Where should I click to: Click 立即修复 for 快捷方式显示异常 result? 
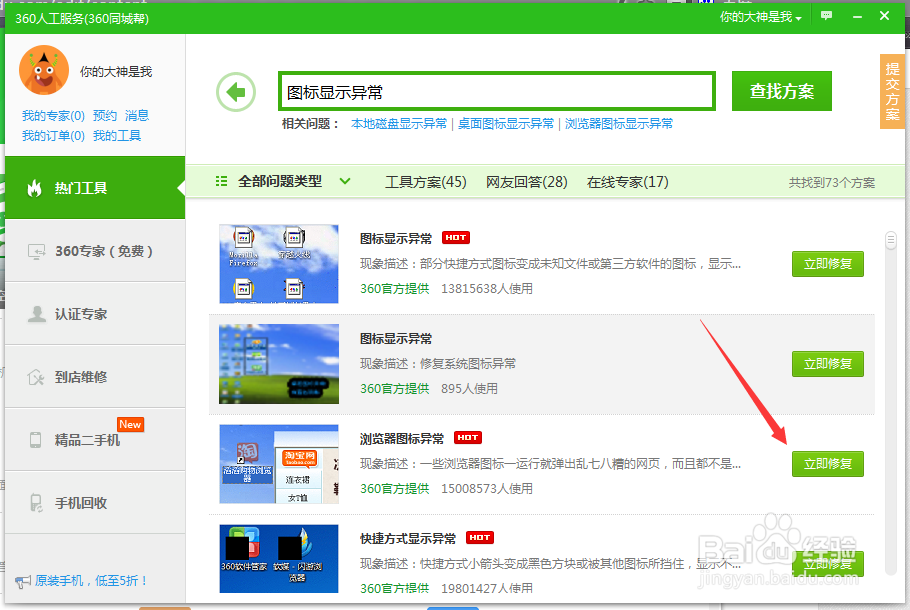(828, 564)
